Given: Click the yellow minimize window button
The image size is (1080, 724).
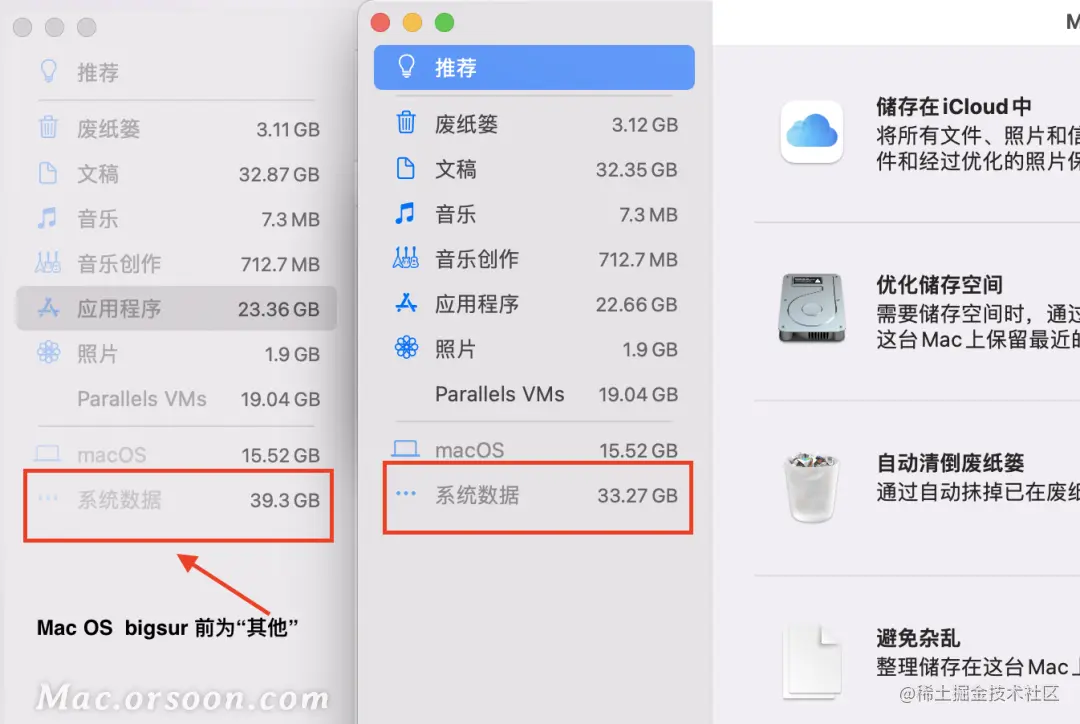Looking at the screenshot, I should click(412, 23).
